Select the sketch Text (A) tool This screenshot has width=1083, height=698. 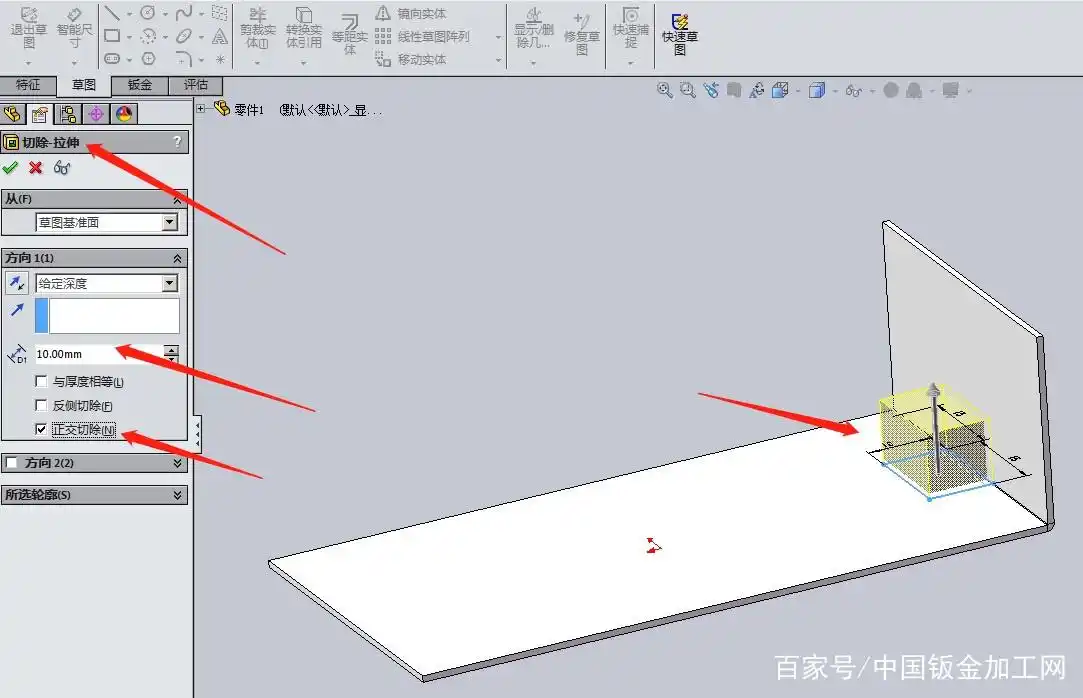pos(220,36)
